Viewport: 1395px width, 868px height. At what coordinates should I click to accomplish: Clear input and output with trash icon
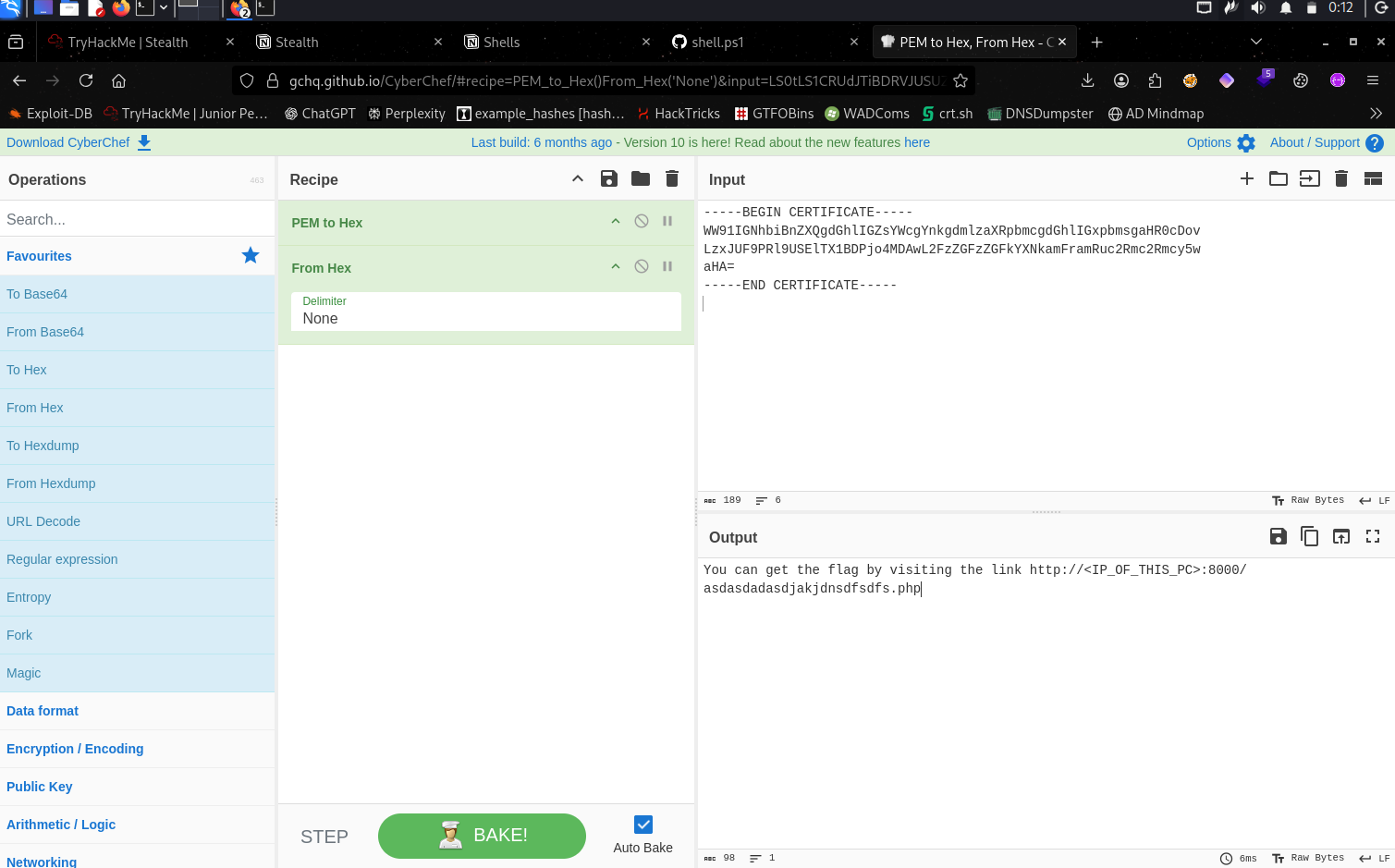[x=1341, y=179]
